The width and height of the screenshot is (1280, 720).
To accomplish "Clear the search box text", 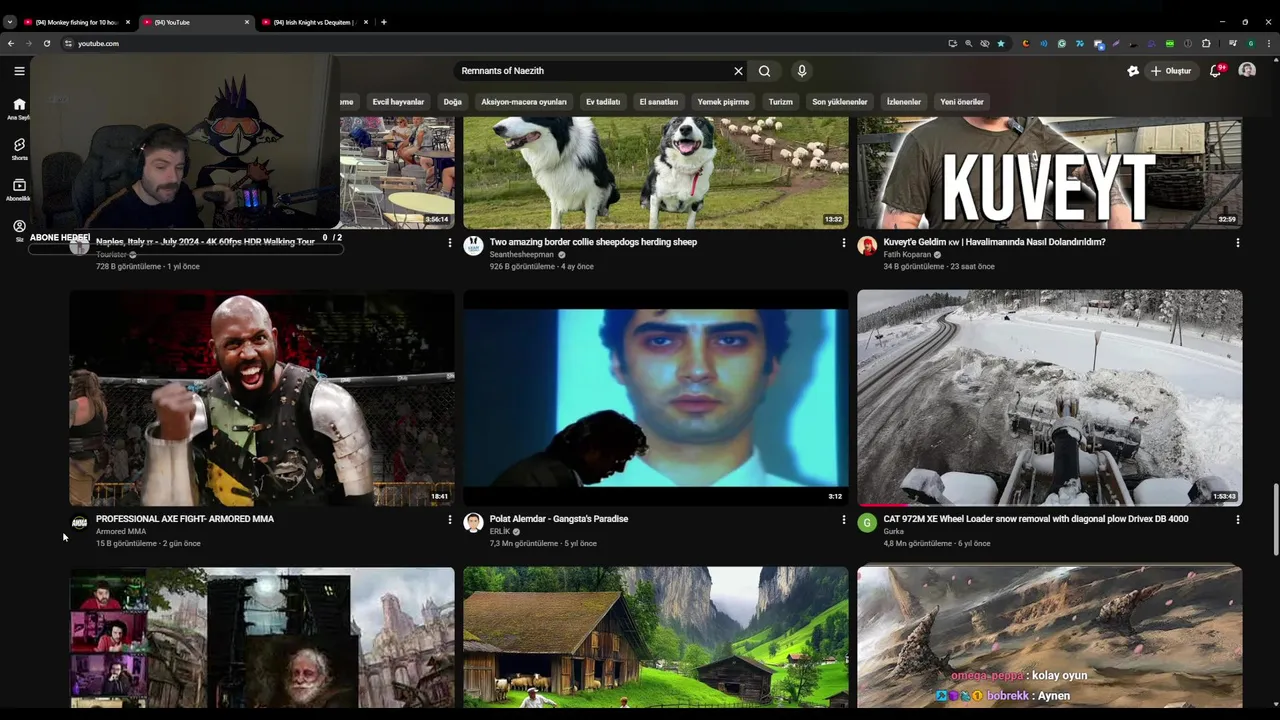I will point(739,71).
